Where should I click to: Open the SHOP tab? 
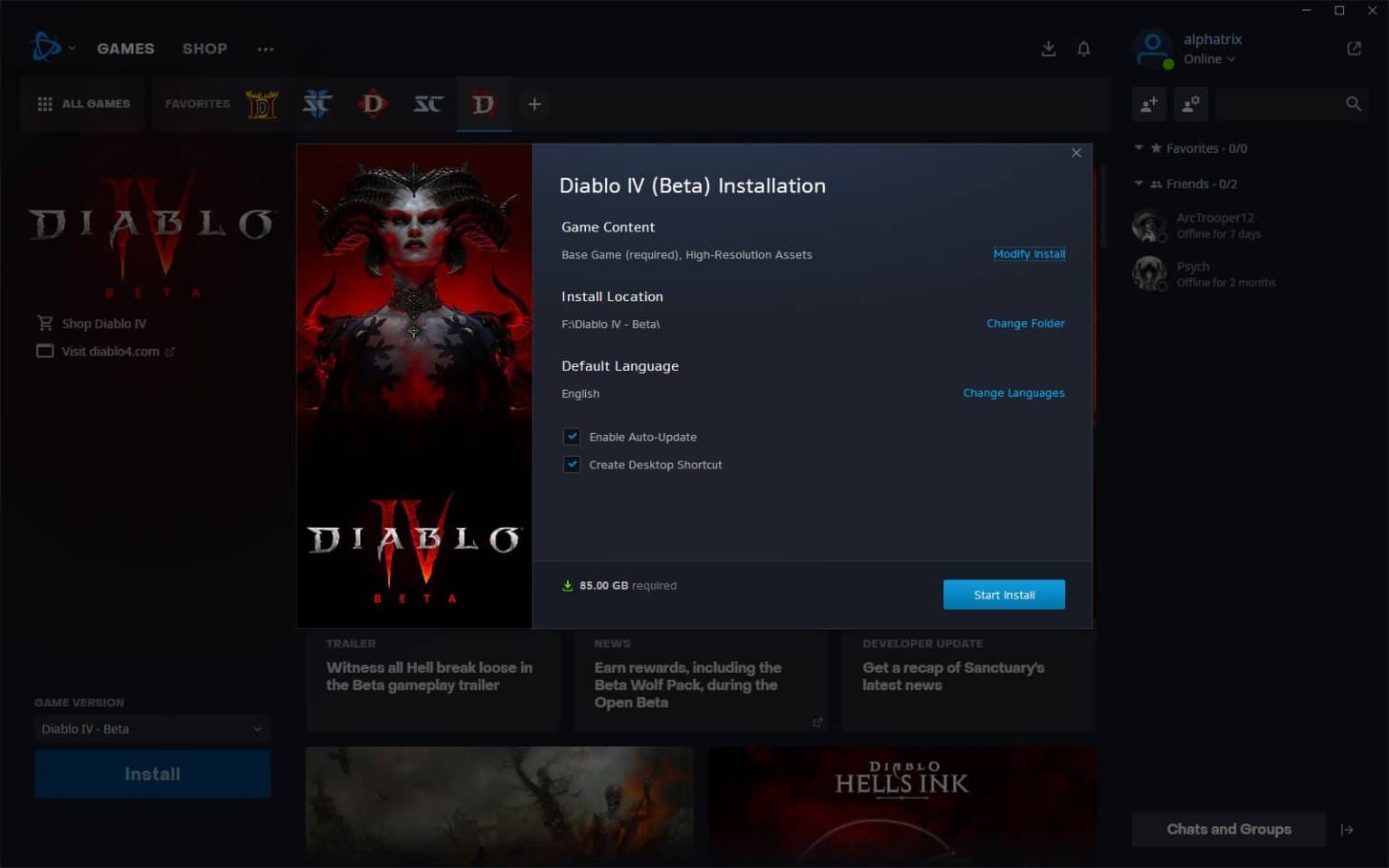coord(205,49)
